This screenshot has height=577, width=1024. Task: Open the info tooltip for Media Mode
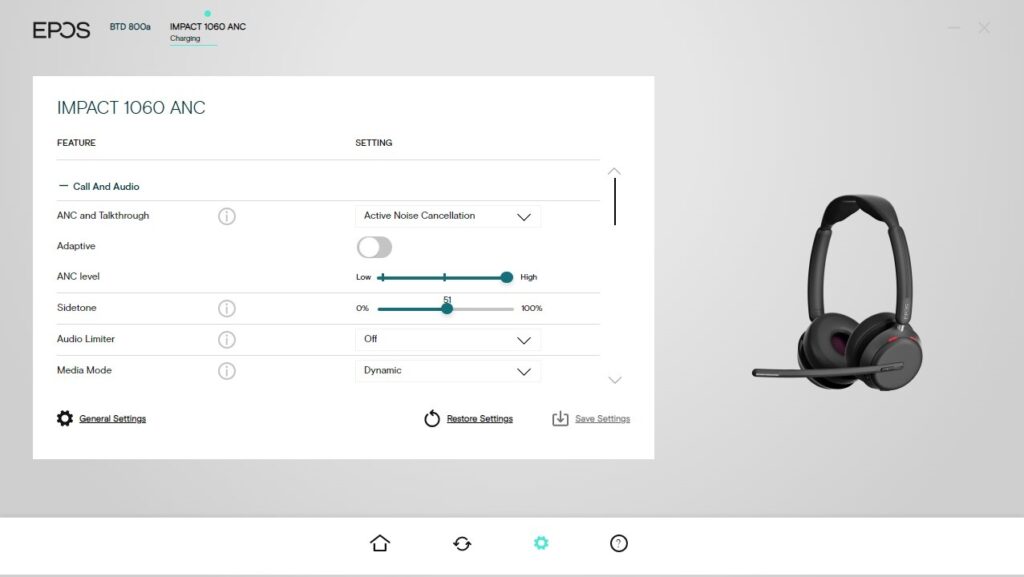click(x=227, y=370)
